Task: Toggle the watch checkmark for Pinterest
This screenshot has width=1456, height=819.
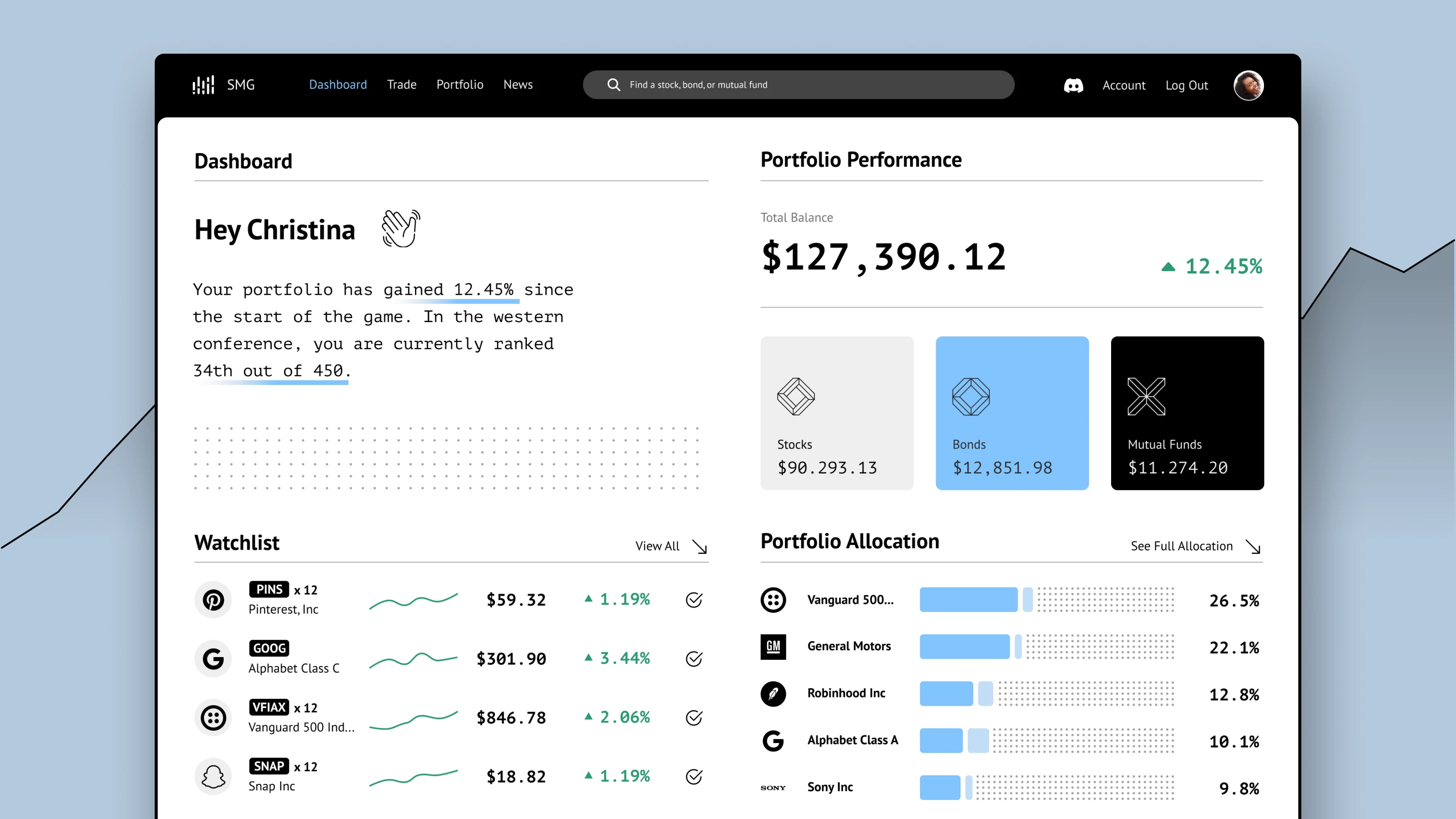Action: click(x=693, y=600)
